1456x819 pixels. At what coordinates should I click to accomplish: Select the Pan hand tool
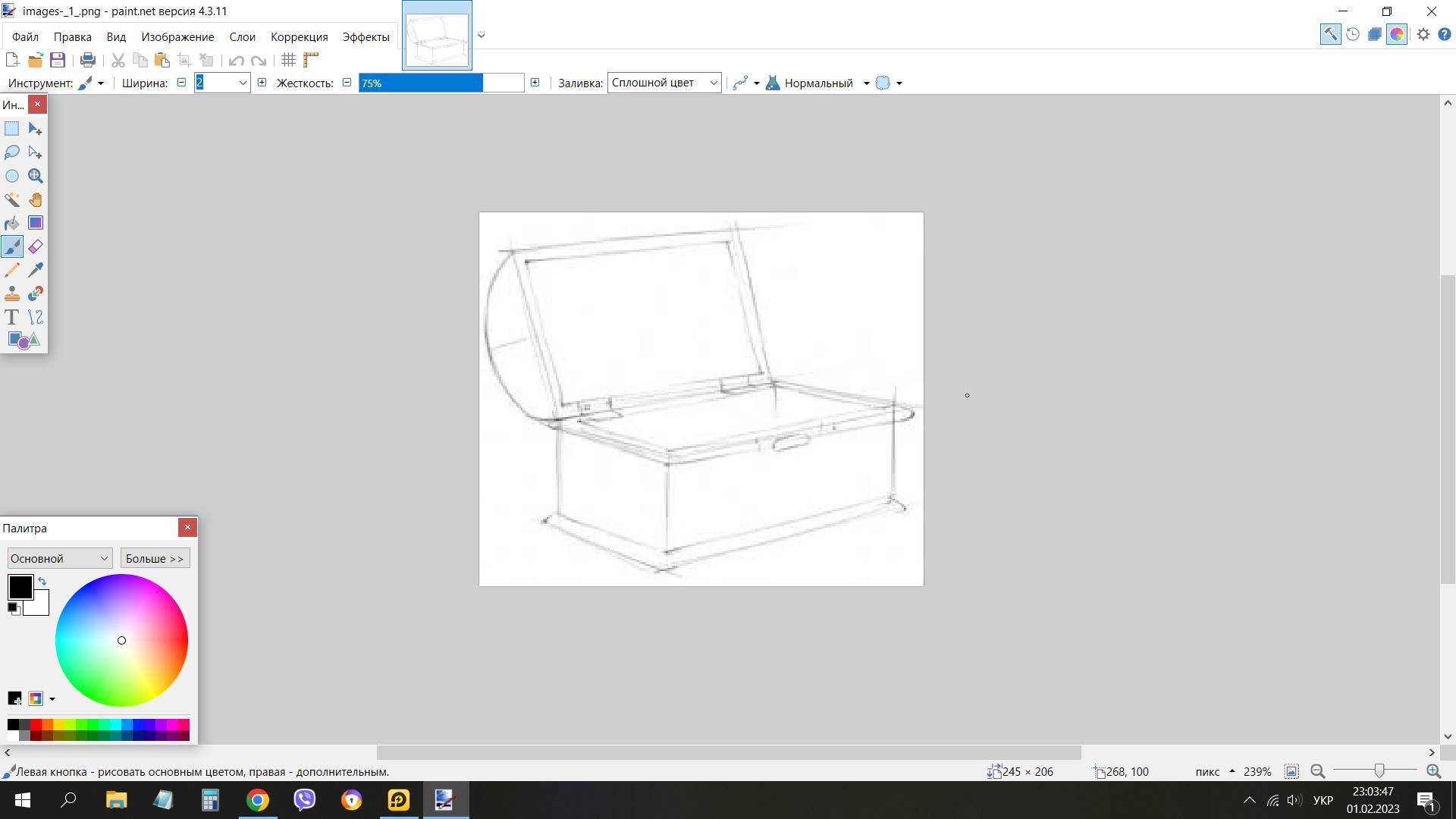(x=36, y=199)
